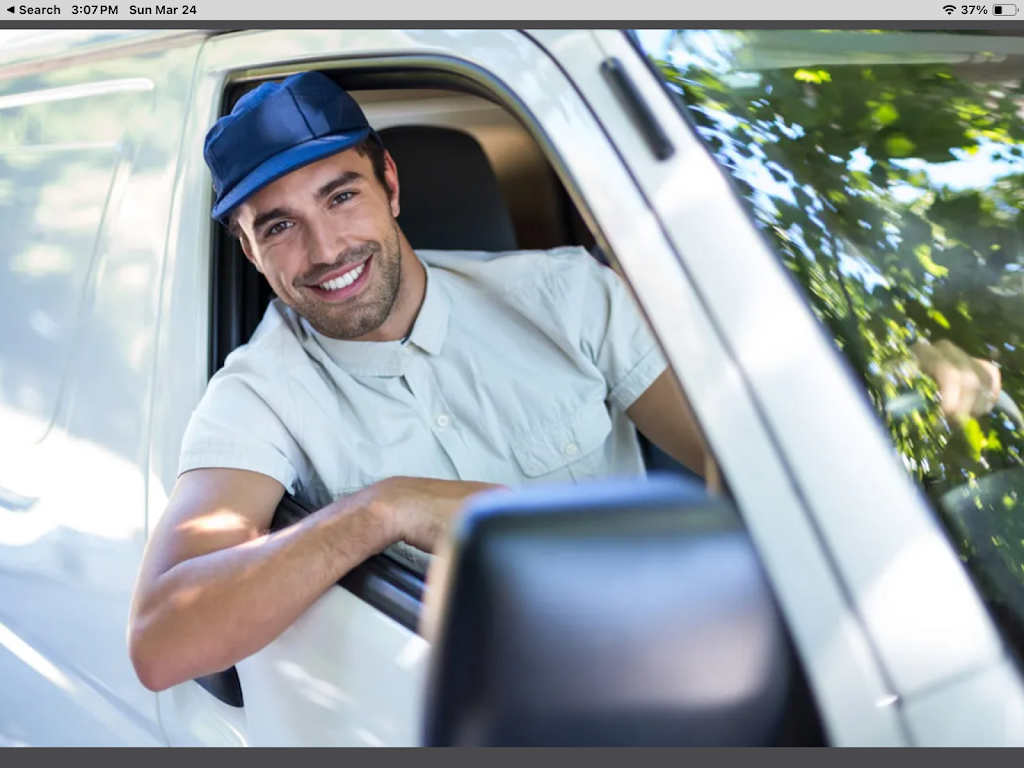Tap the 3:07 PM clock text
The image size is (1024, 768).
click(x=95, y=10)
